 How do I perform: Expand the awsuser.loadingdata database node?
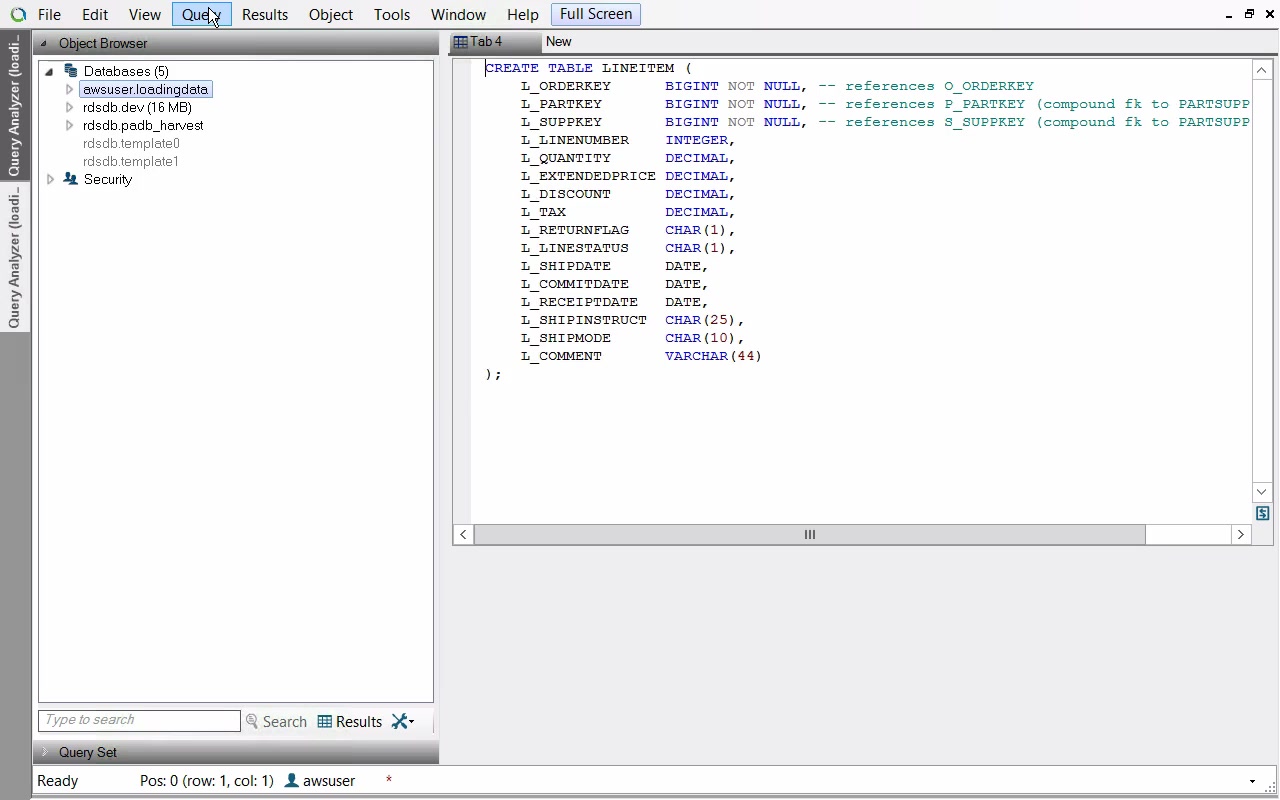point(69,89)
